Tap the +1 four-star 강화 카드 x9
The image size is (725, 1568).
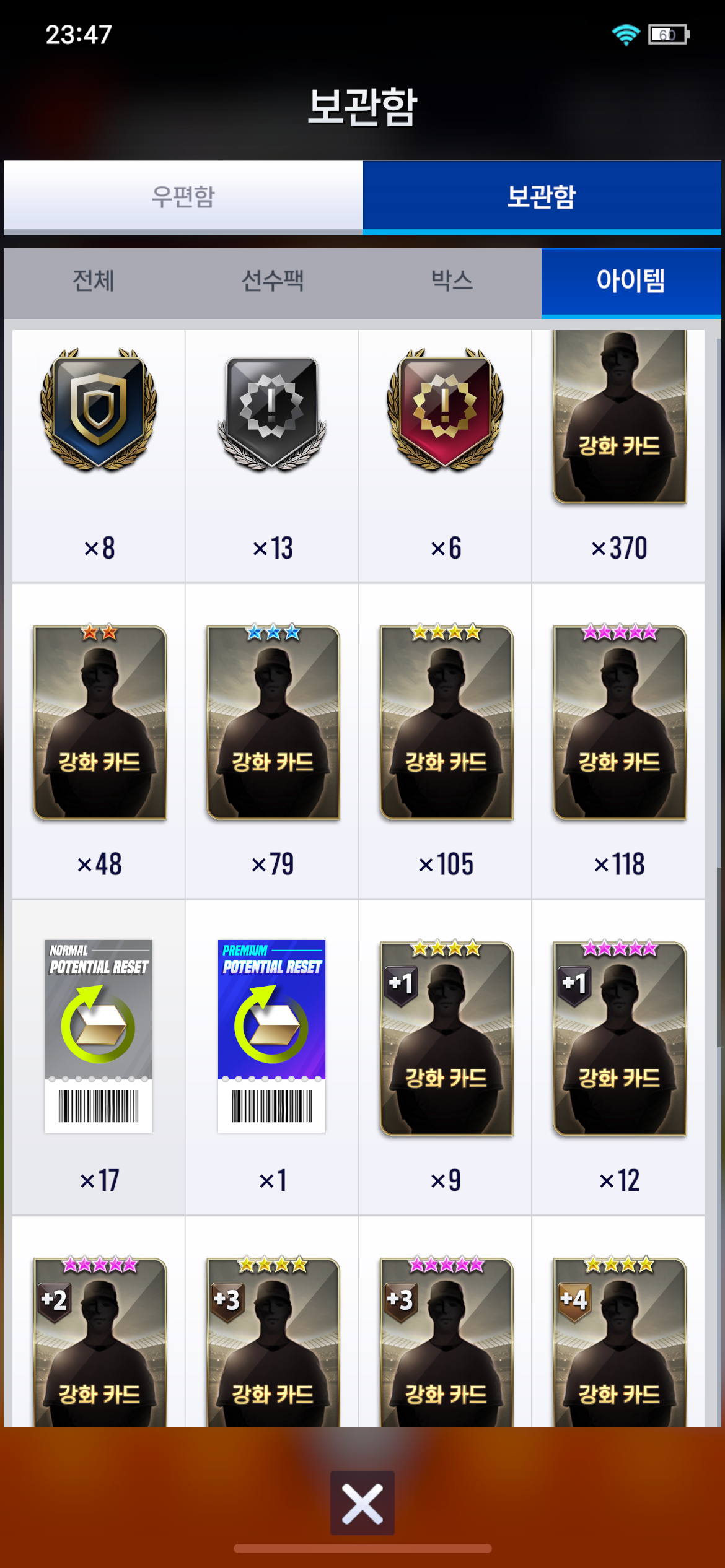pyautogui.click(x=445, y=1057)
